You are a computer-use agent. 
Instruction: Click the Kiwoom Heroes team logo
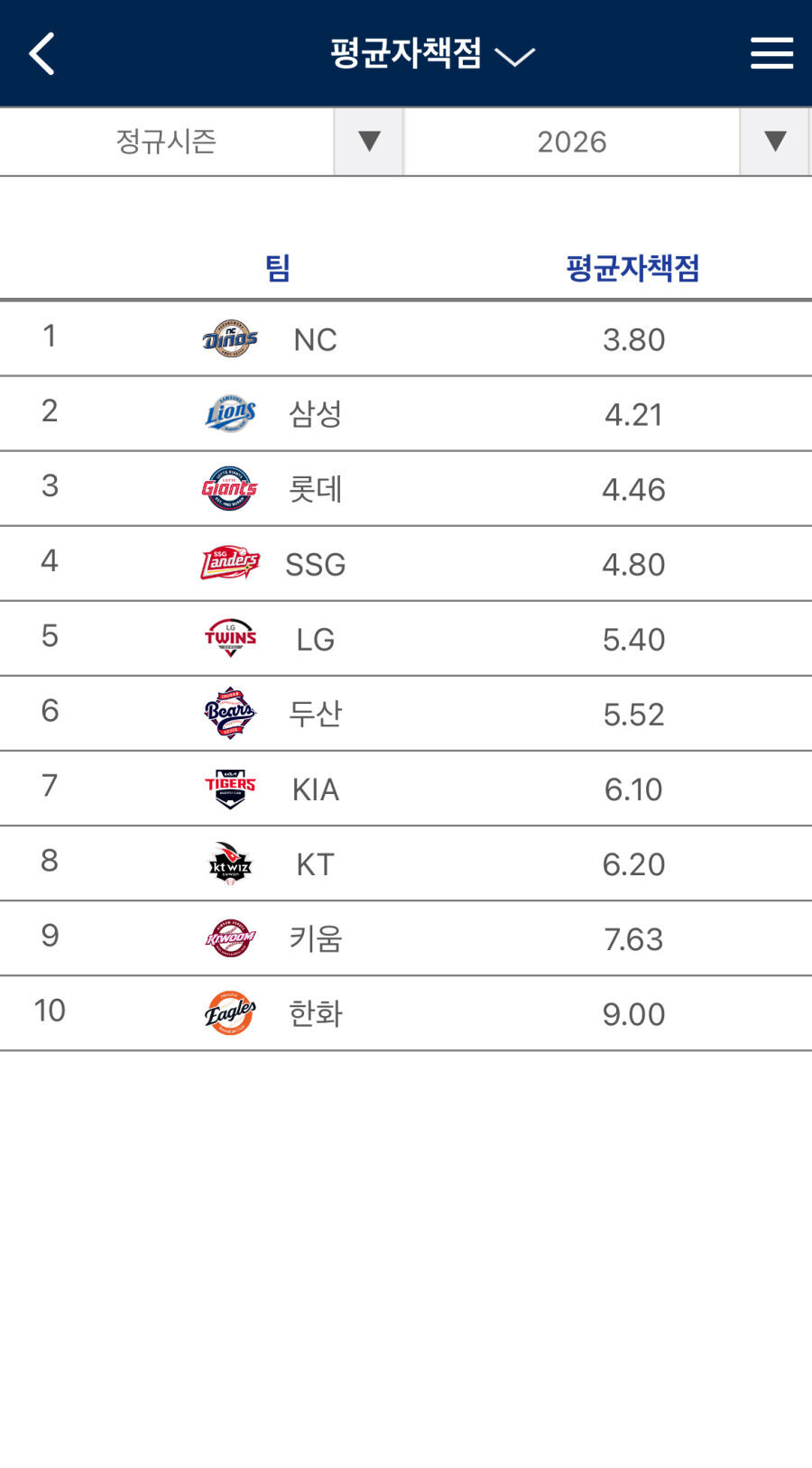[x=230, y=938]
